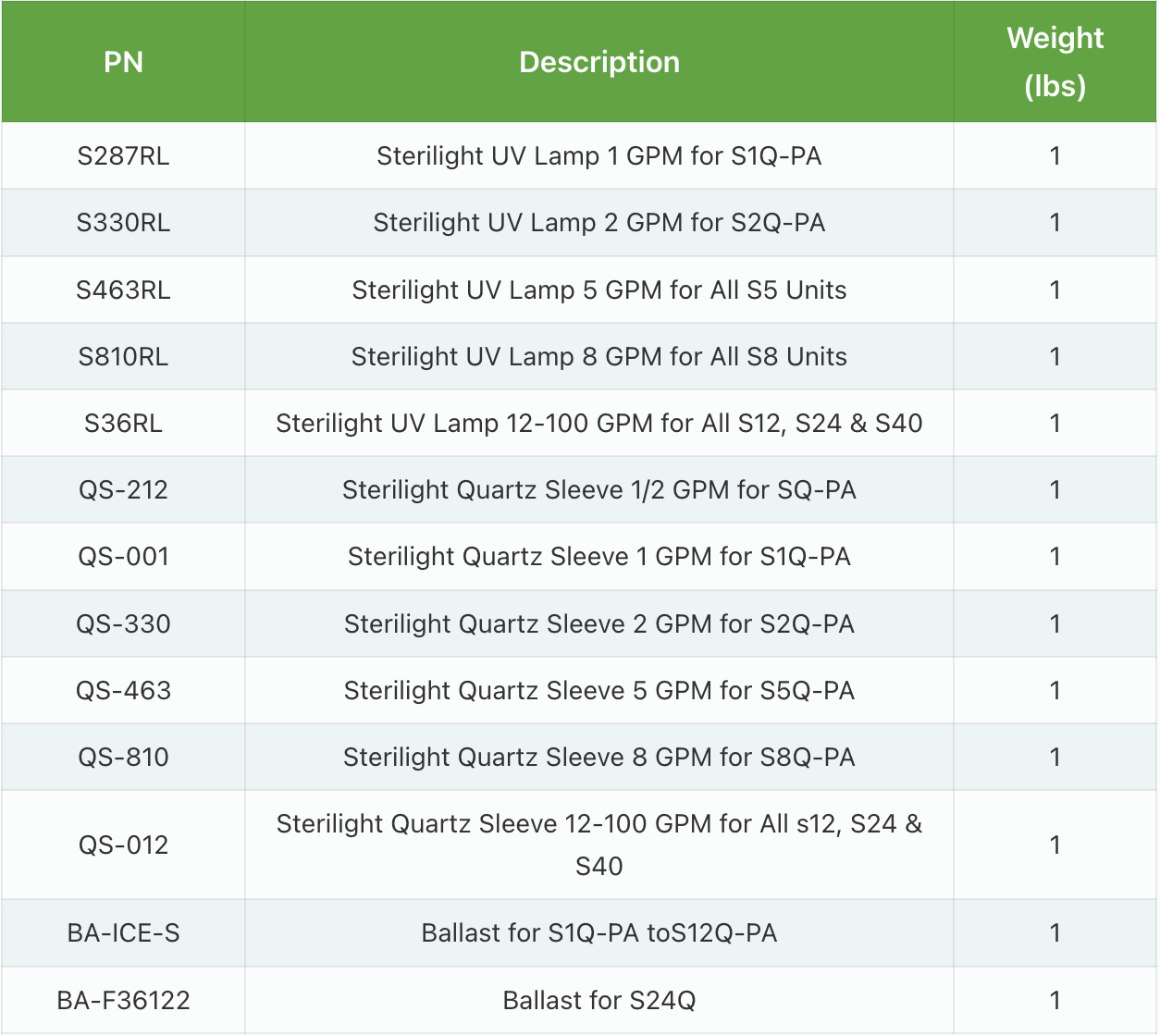This screenshot has height=1036, width=1160.
Task: Select QS-810 part number
Action: pos(123,757)
